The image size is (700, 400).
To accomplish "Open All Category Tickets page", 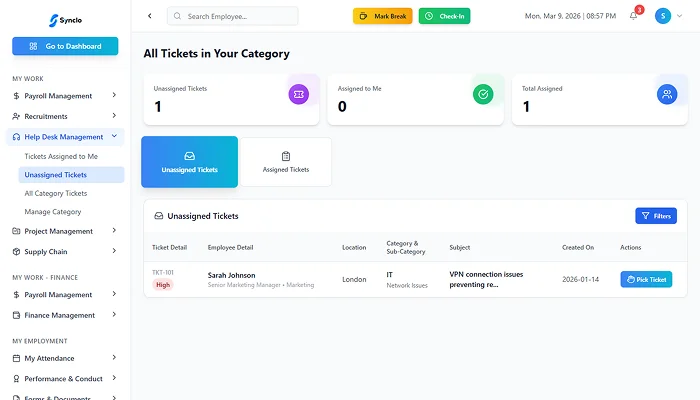I will tap(56, 193).
